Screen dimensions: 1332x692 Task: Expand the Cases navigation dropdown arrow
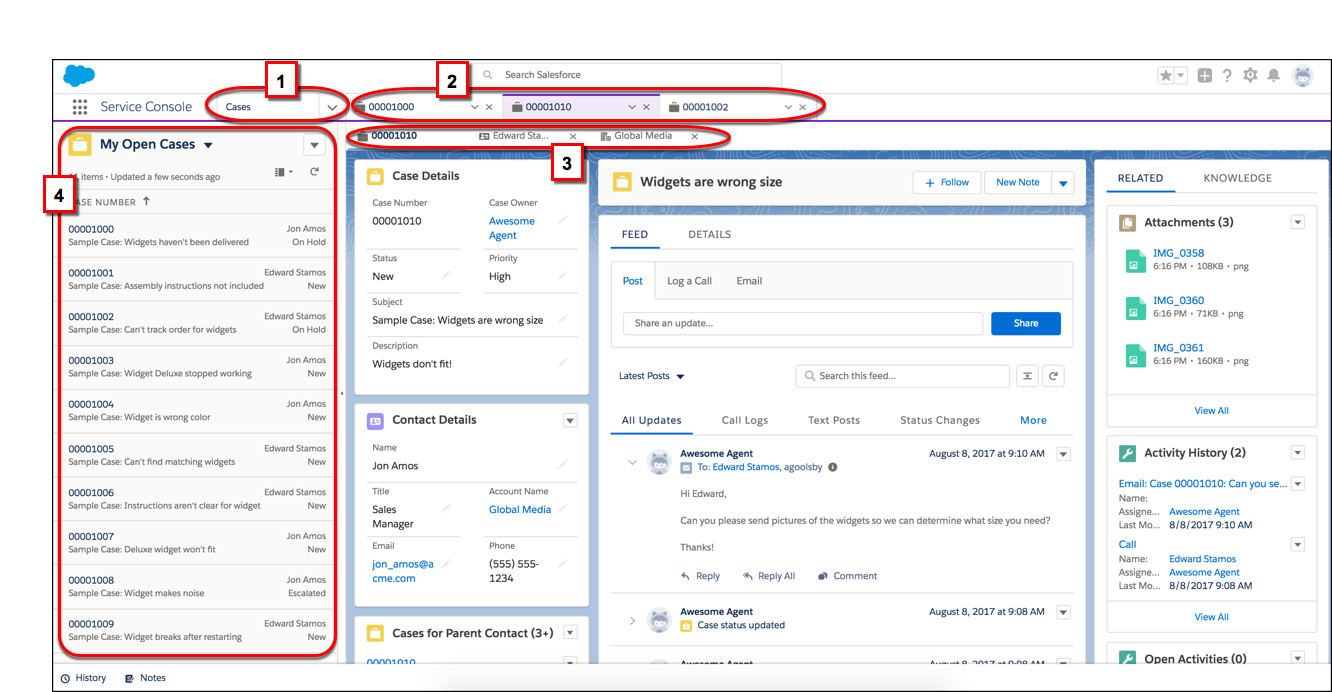click(x=331, y=107)
